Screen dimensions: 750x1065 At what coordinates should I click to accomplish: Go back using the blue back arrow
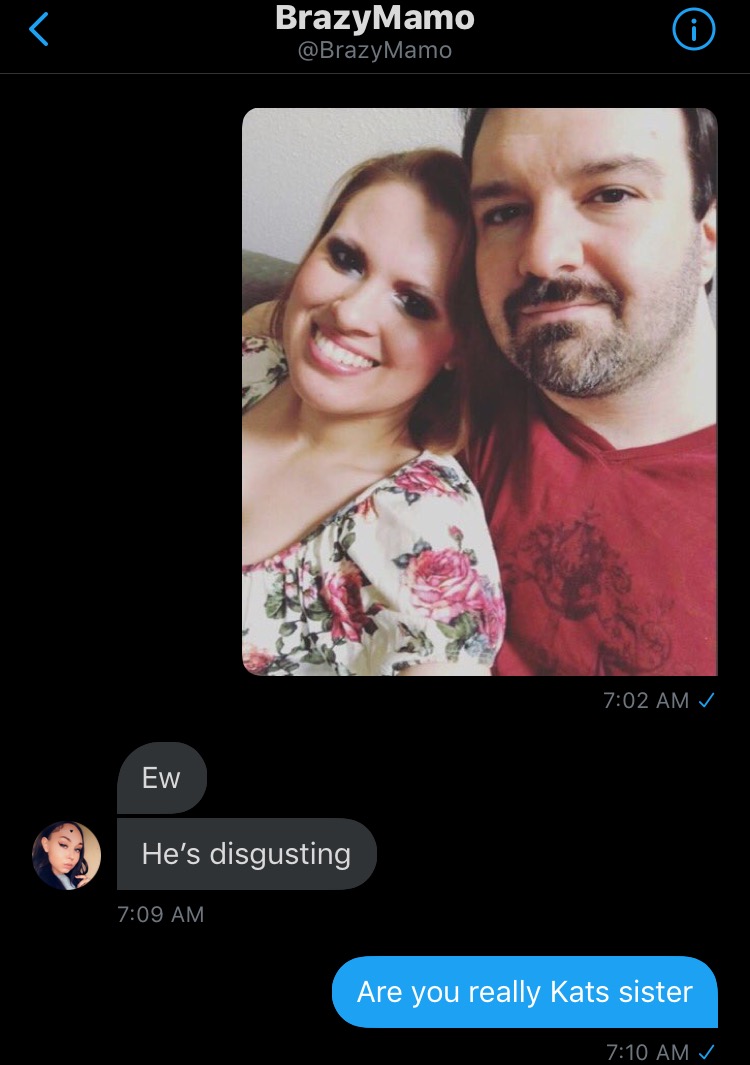point(39,30)
